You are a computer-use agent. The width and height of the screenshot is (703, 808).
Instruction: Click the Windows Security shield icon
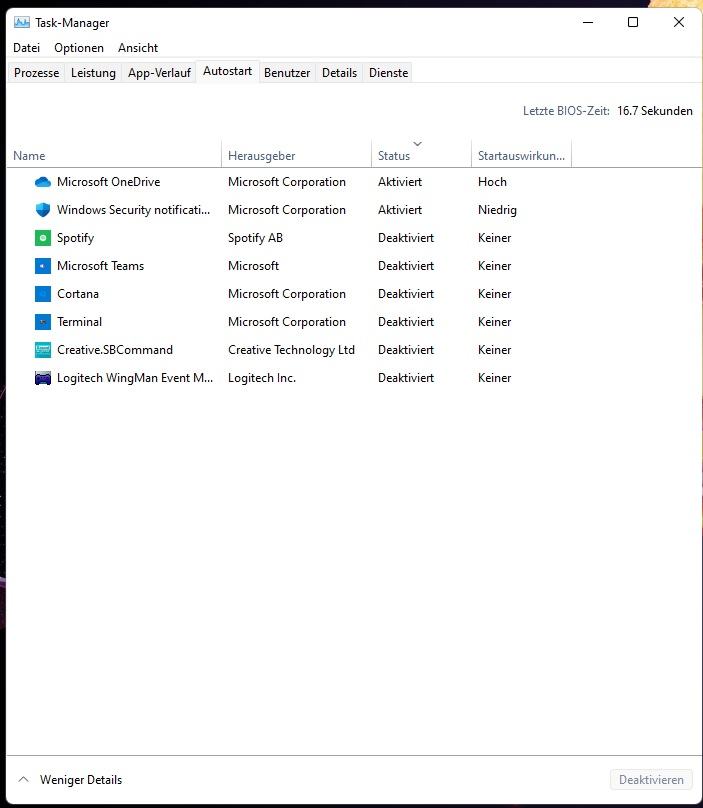pyautogui.click(x=43, y=210)
